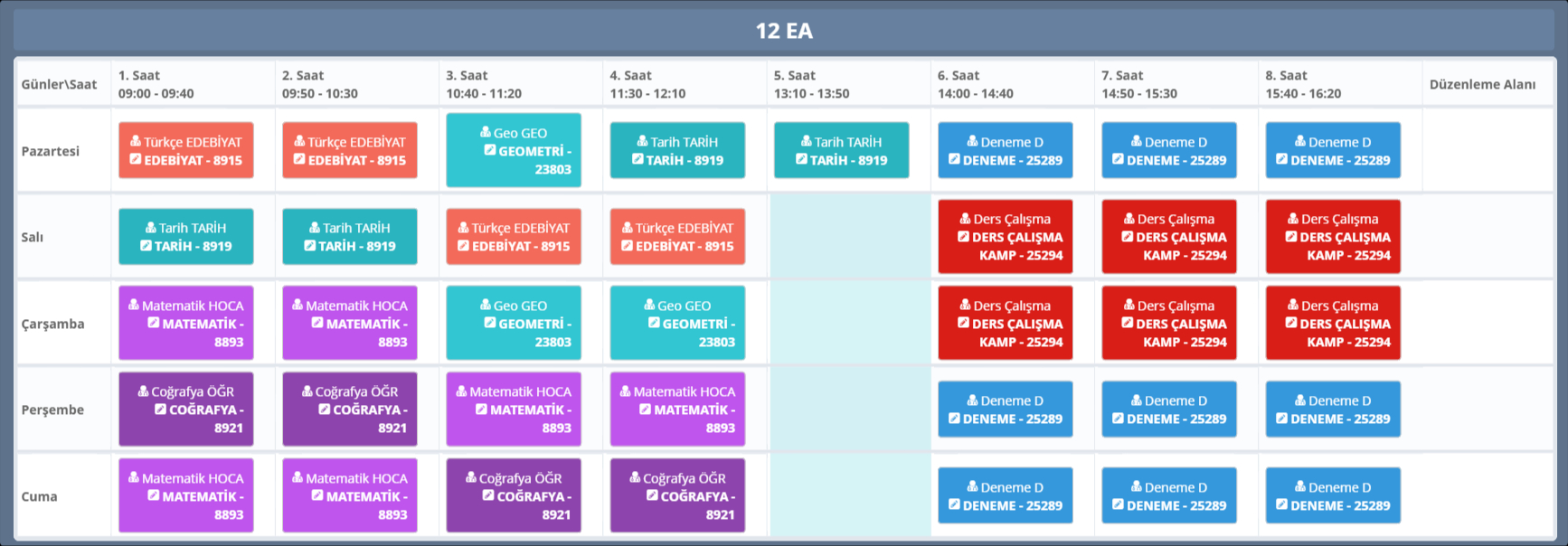Click edit icon in Pazartesi 1. Saat Edebiyat

(136, 160)
